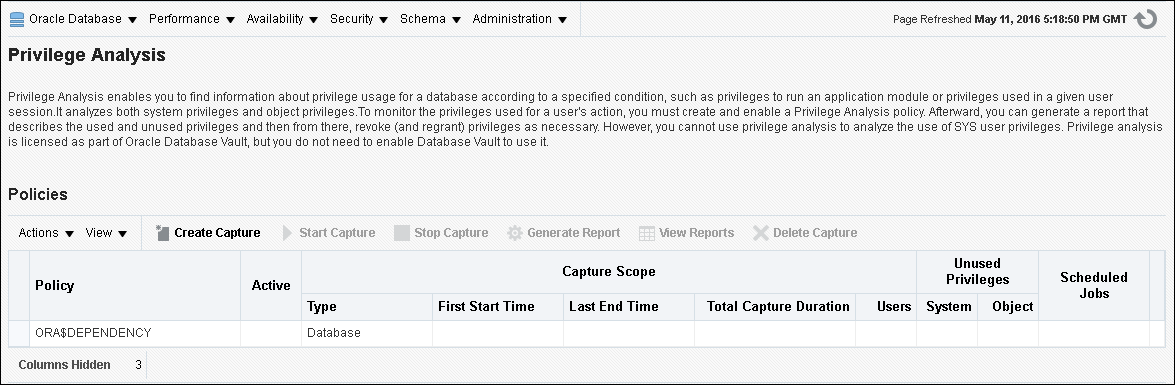Click the Create Capture button label
The image size is (1175, 385).
(x=217, y=233)
